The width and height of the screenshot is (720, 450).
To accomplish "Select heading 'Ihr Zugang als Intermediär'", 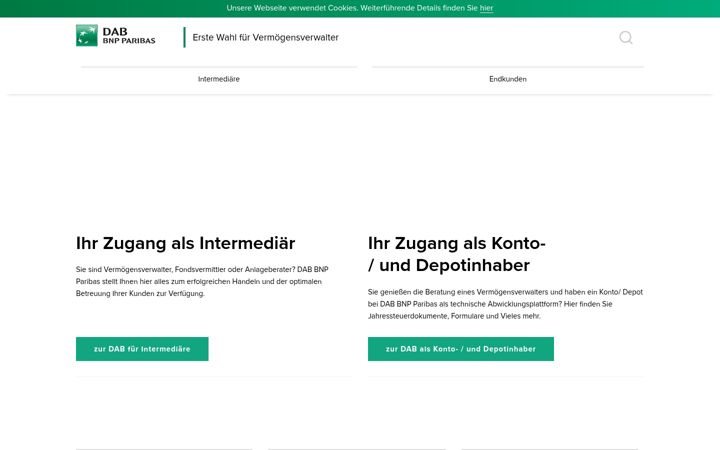I will 186,243.
